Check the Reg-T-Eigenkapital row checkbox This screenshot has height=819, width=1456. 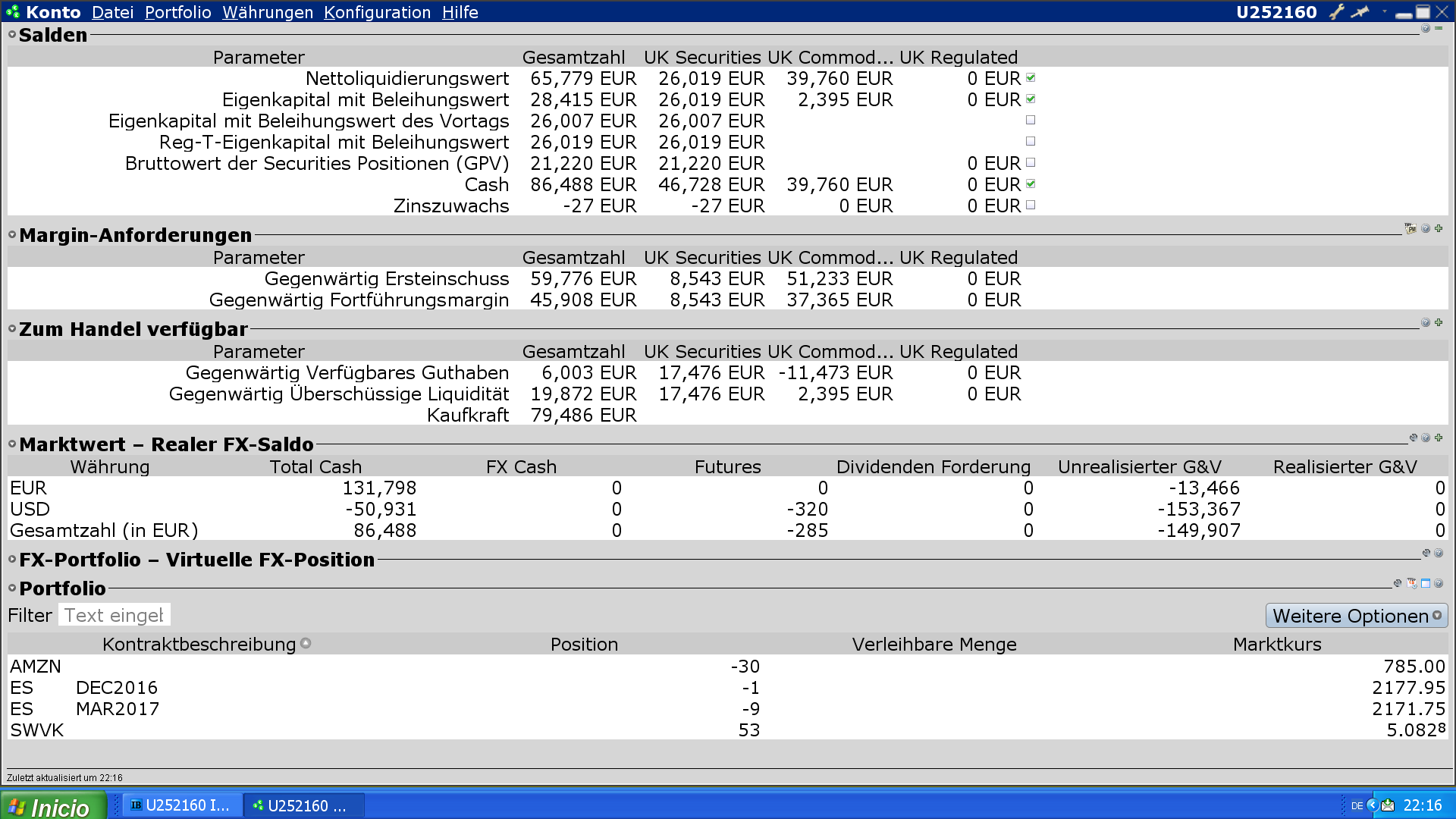[1031, 141]
